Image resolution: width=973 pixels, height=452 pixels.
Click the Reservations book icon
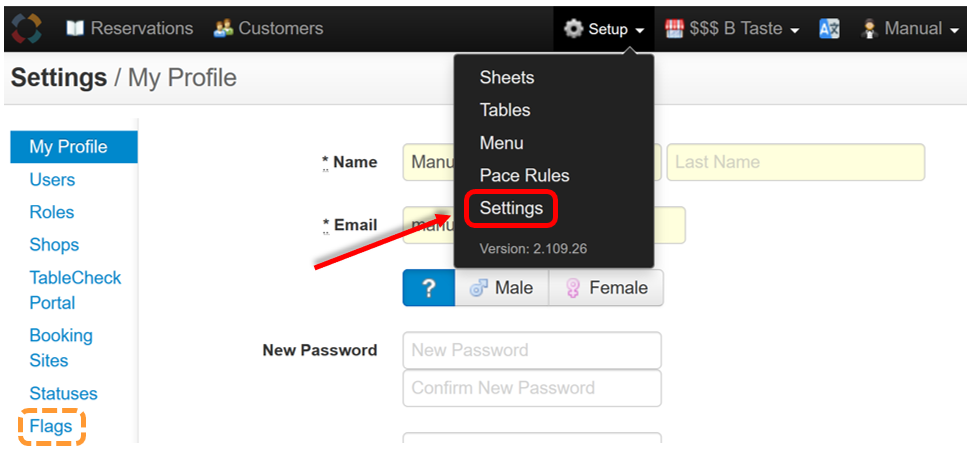[x=75, y=29]
